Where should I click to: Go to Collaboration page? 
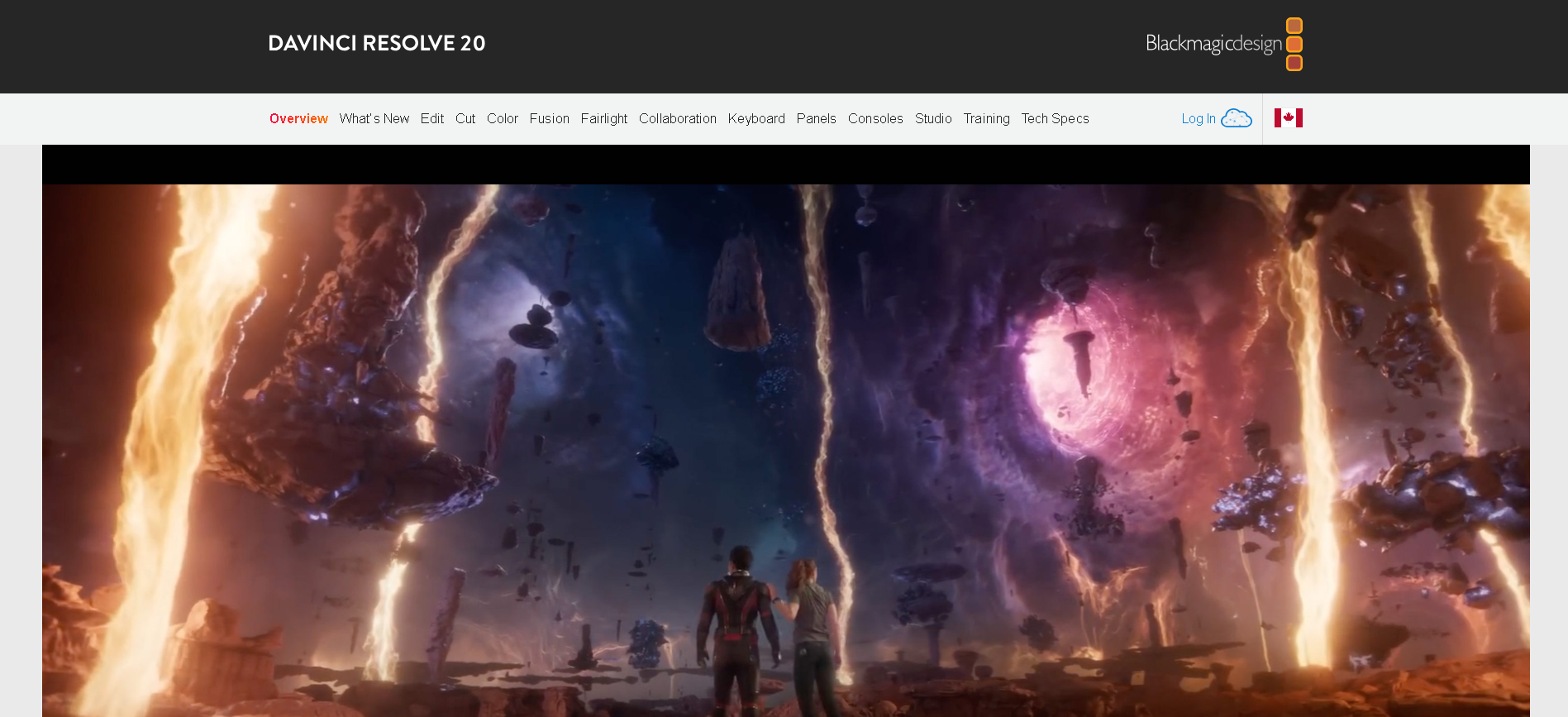click(x=678, y=119)
